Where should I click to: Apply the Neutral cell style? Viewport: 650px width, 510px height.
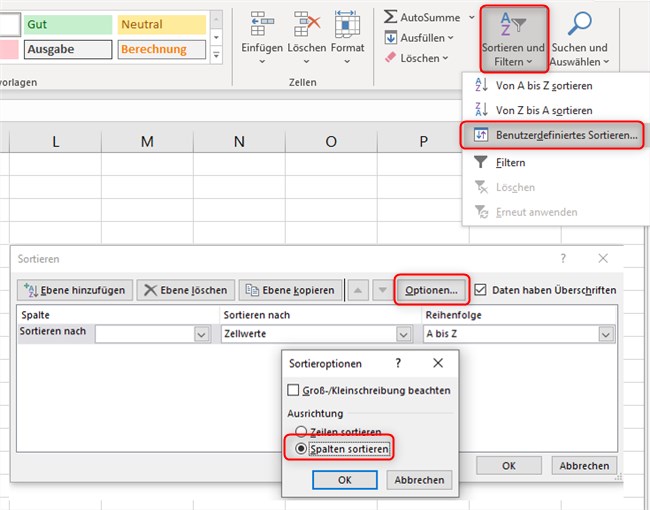(x=162, y=24)
